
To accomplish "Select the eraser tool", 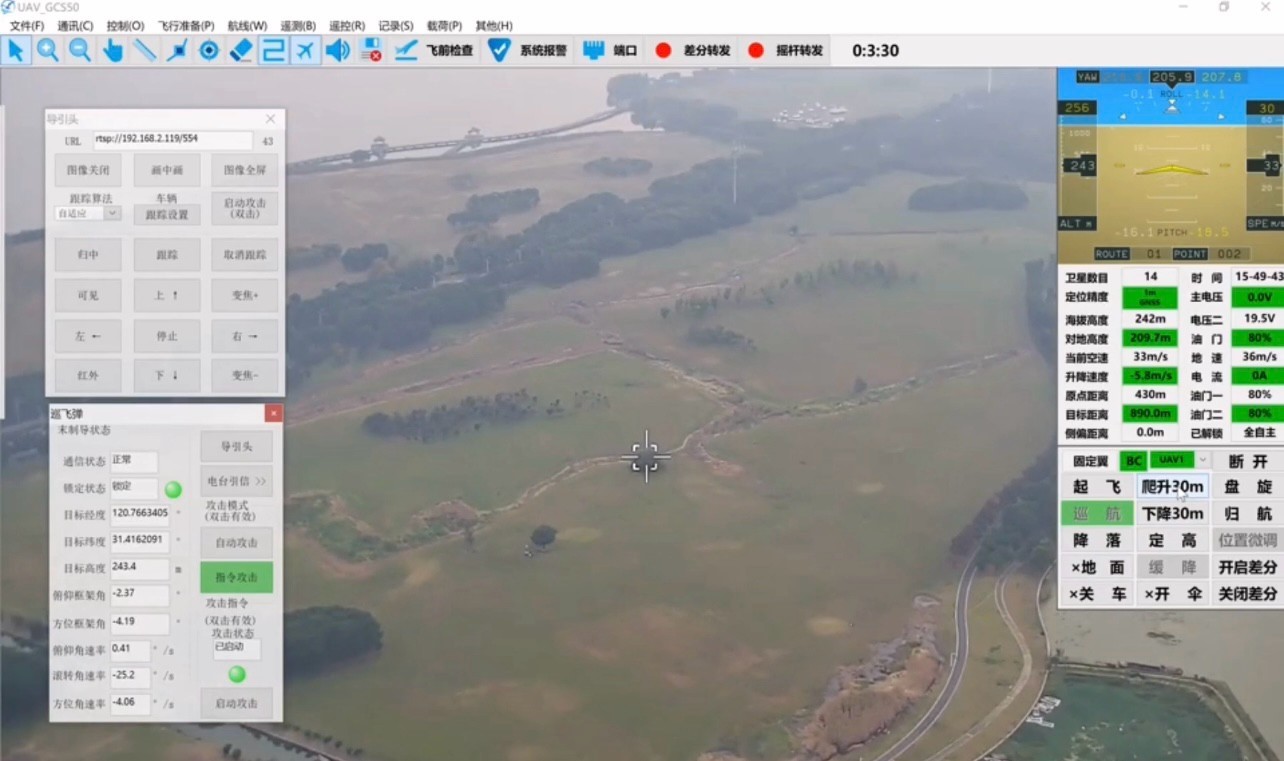I will (241, 50).
